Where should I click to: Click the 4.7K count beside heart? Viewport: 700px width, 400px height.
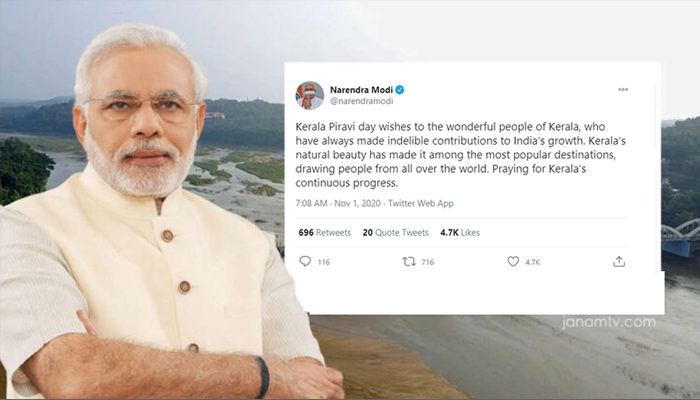(x=533, y=262)
